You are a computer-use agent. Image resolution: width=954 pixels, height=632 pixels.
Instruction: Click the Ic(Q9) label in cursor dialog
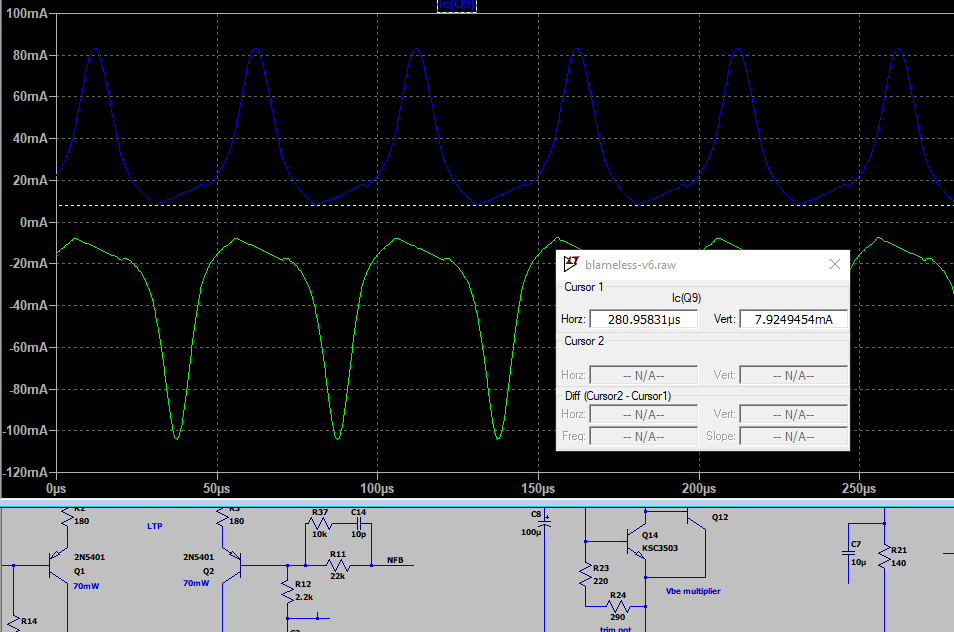686,298
